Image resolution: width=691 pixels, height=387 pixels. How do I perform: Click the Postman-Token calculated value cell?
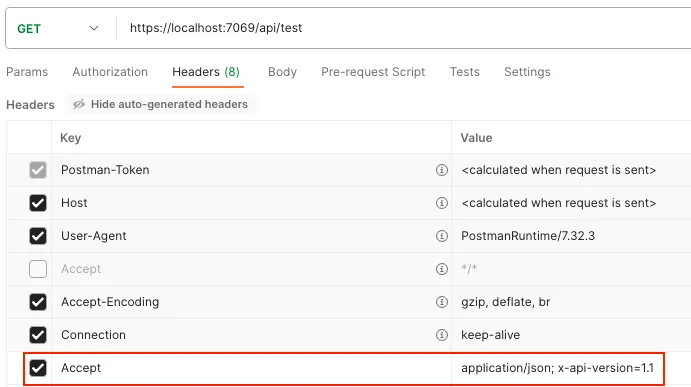(x=571, y=170)
